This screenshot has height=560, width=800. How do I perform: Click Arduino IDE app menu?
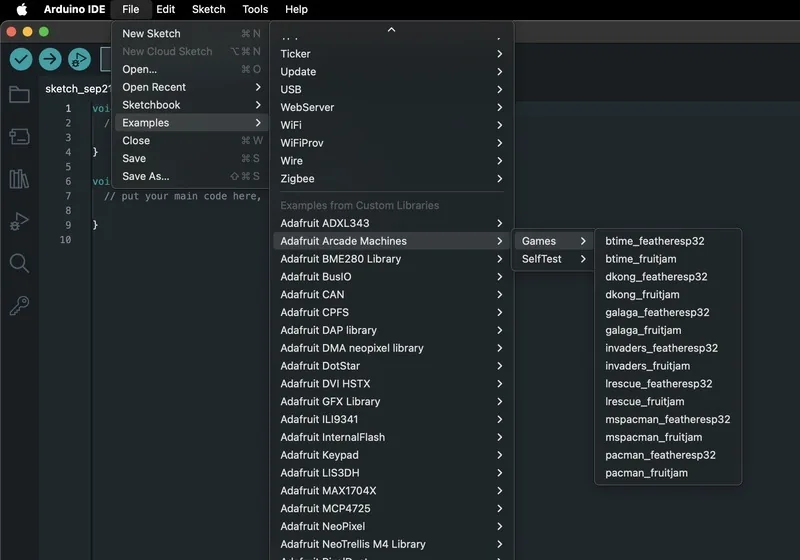[x=74, y=9]
